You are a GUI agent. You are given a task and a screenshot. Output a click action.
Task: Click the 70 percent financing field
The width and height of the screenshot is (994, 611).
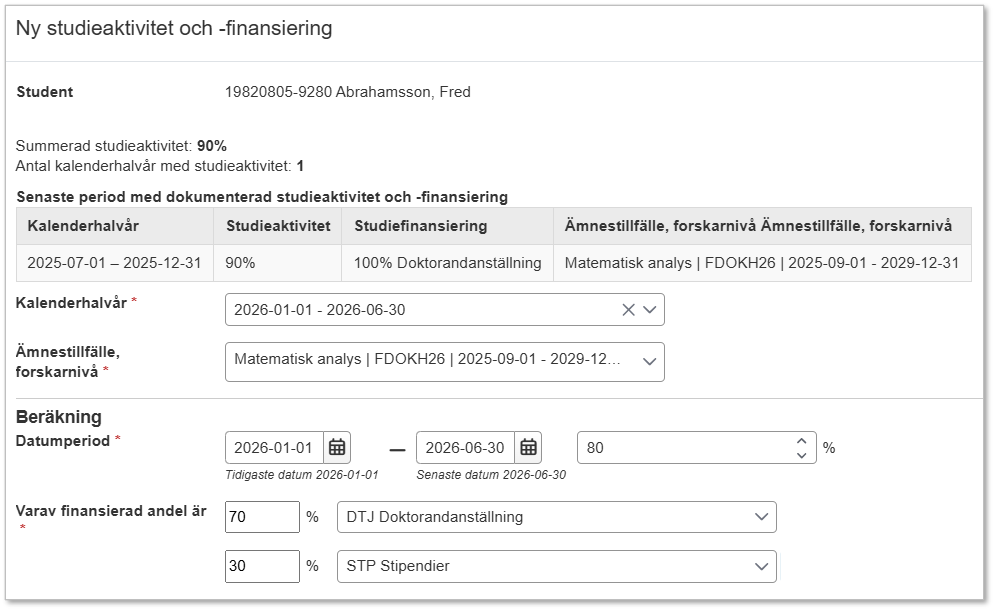(x=262, y=517)
